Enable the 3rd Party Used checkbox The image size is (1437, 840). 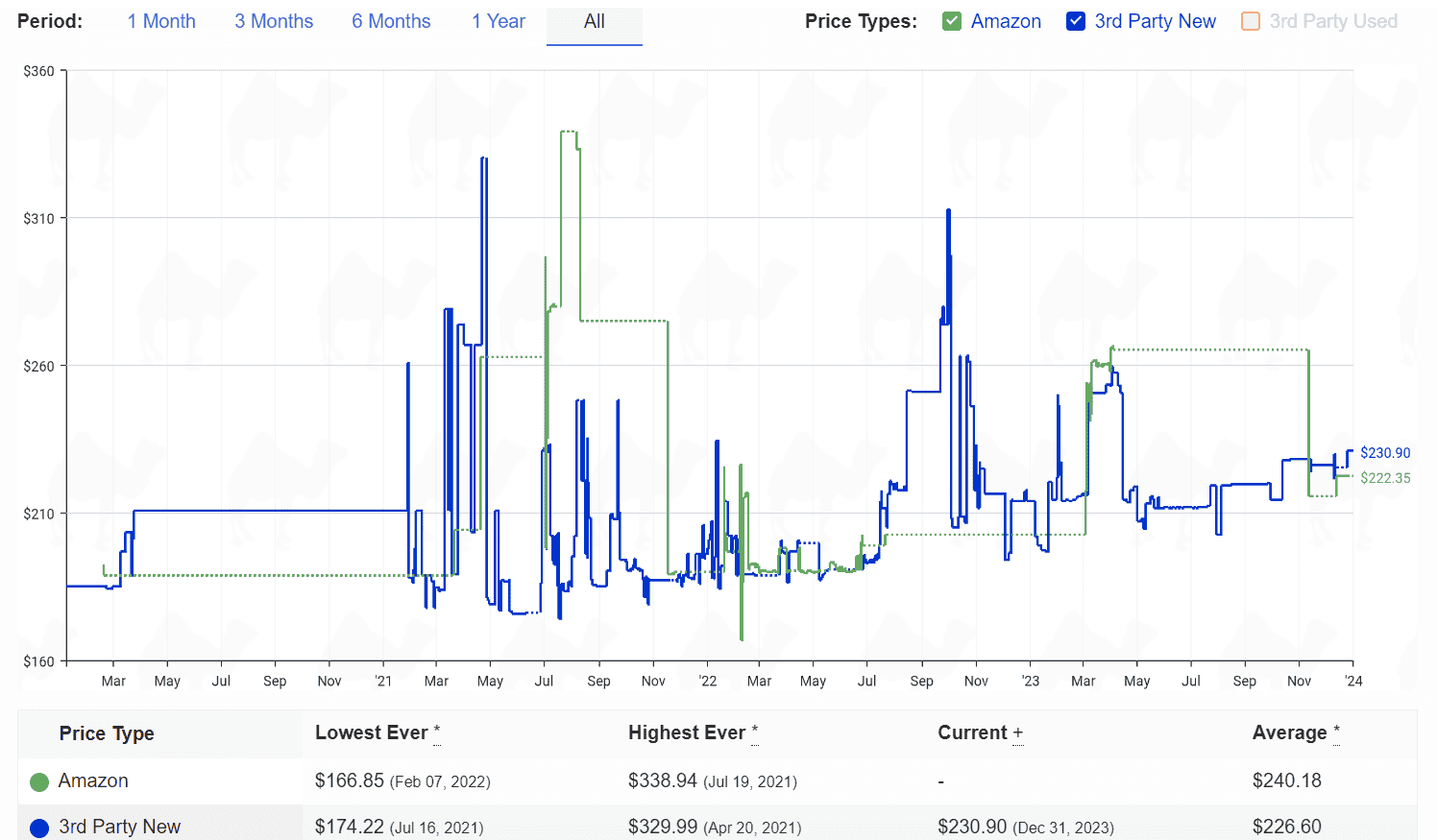pos(1251,21)
